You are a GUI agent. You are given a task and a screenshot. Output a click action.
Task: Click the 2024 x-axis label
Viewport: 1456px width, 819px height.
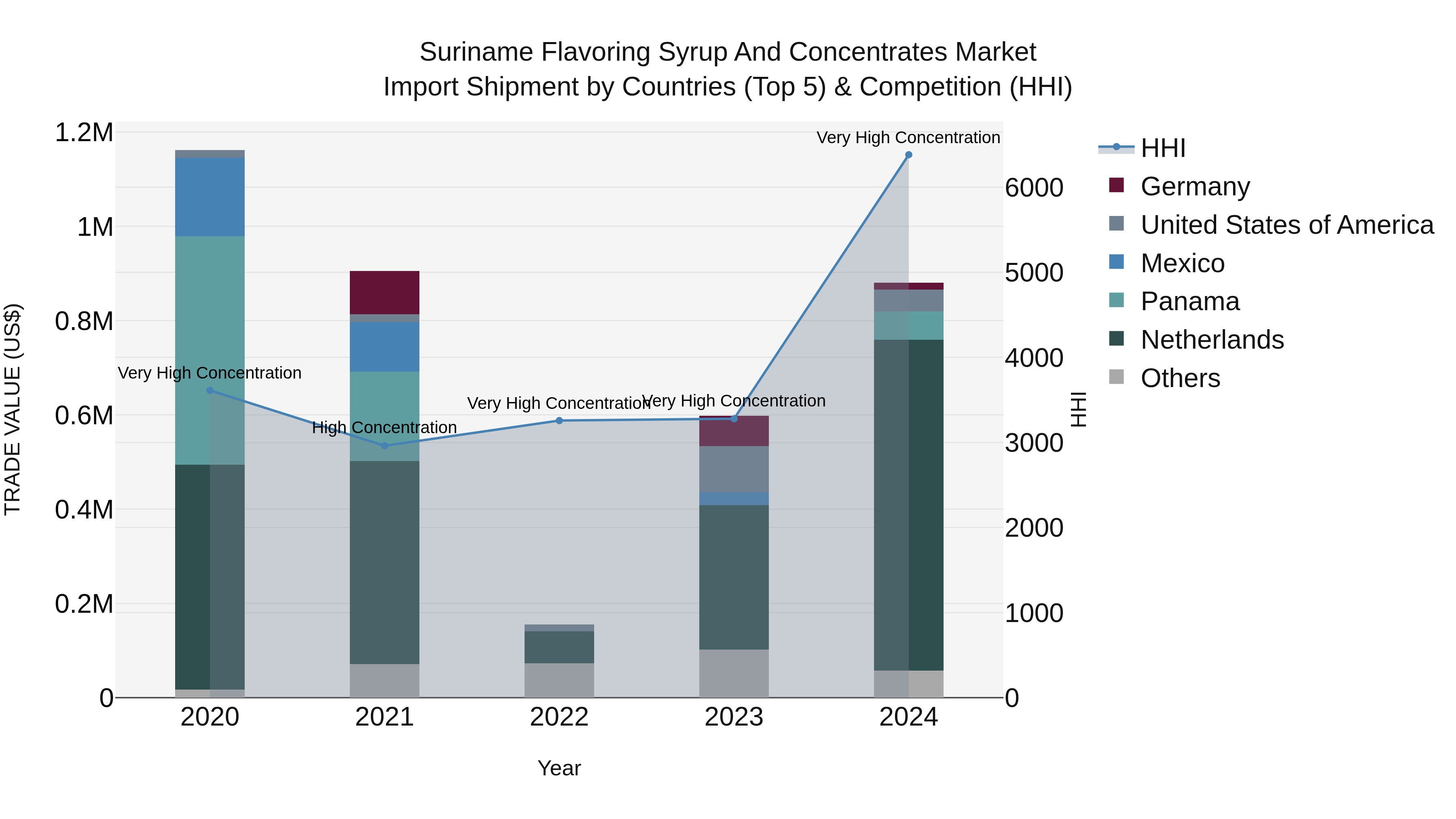point(908,717)
